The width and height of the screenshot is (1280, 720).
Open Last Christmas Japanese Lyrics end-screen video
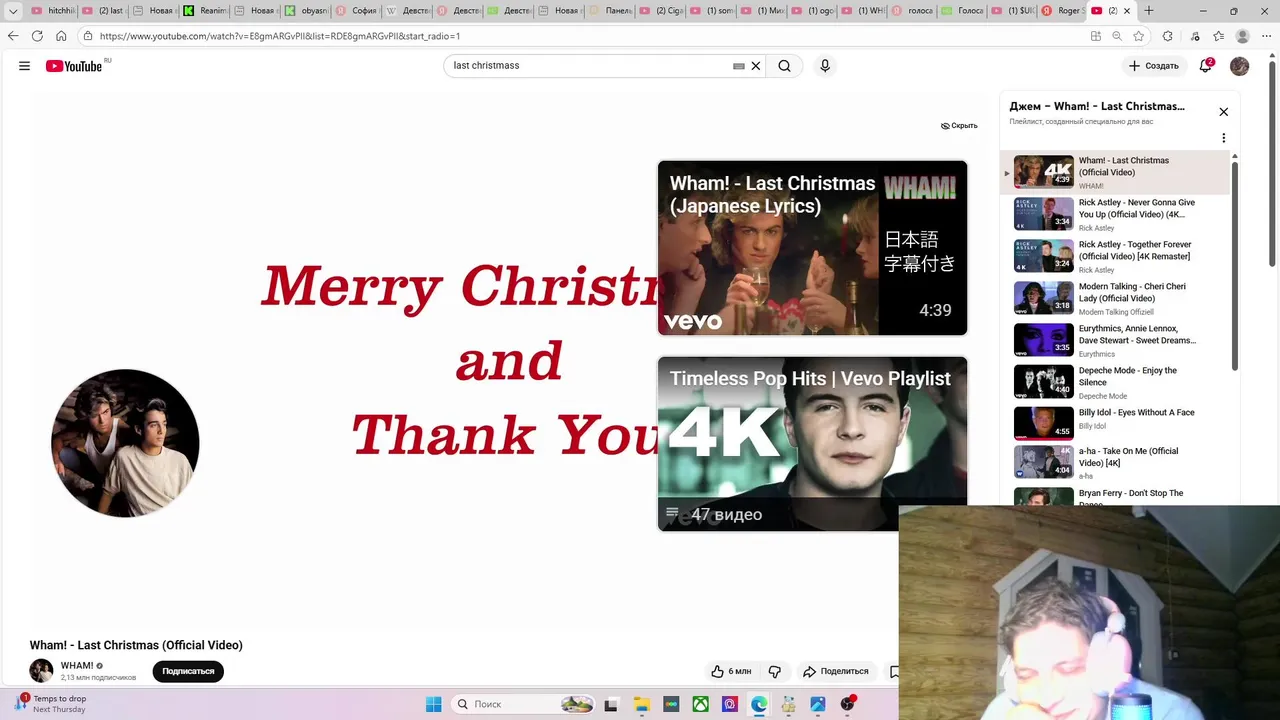click(812, 248)
